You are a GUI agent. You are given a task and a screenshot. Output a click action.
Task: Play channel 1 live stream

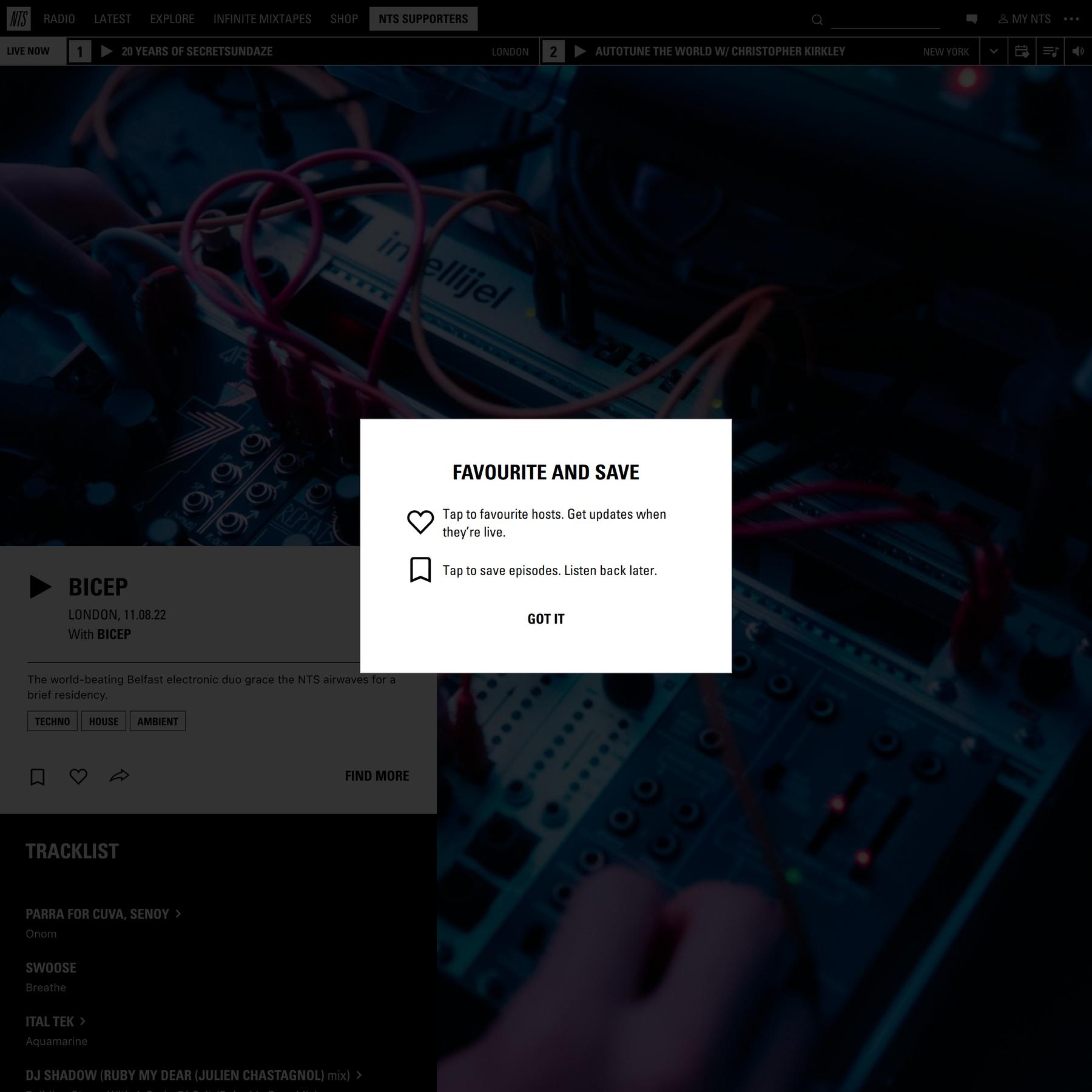tap(107, 52)
